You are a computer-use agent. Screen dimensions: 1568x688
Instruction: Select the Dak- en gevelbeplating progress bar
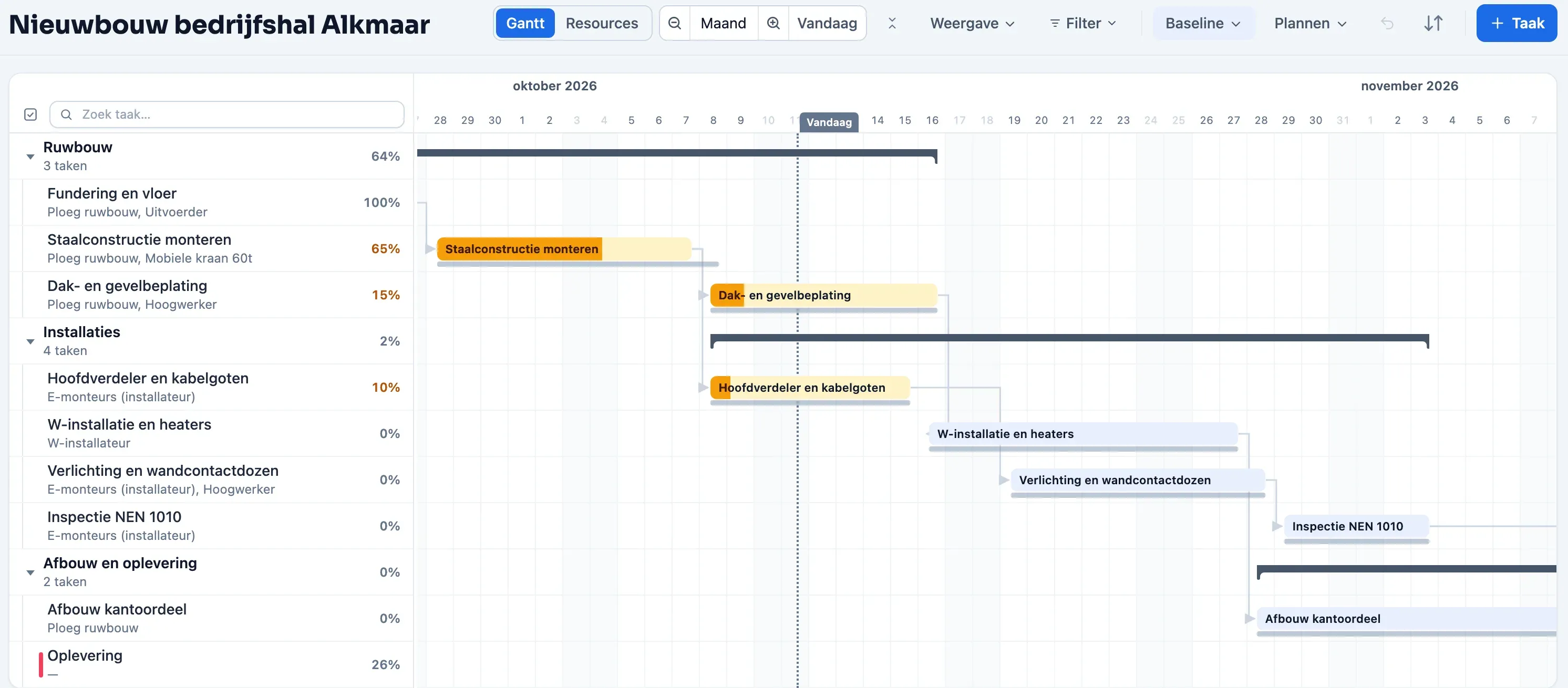(823, 295)
